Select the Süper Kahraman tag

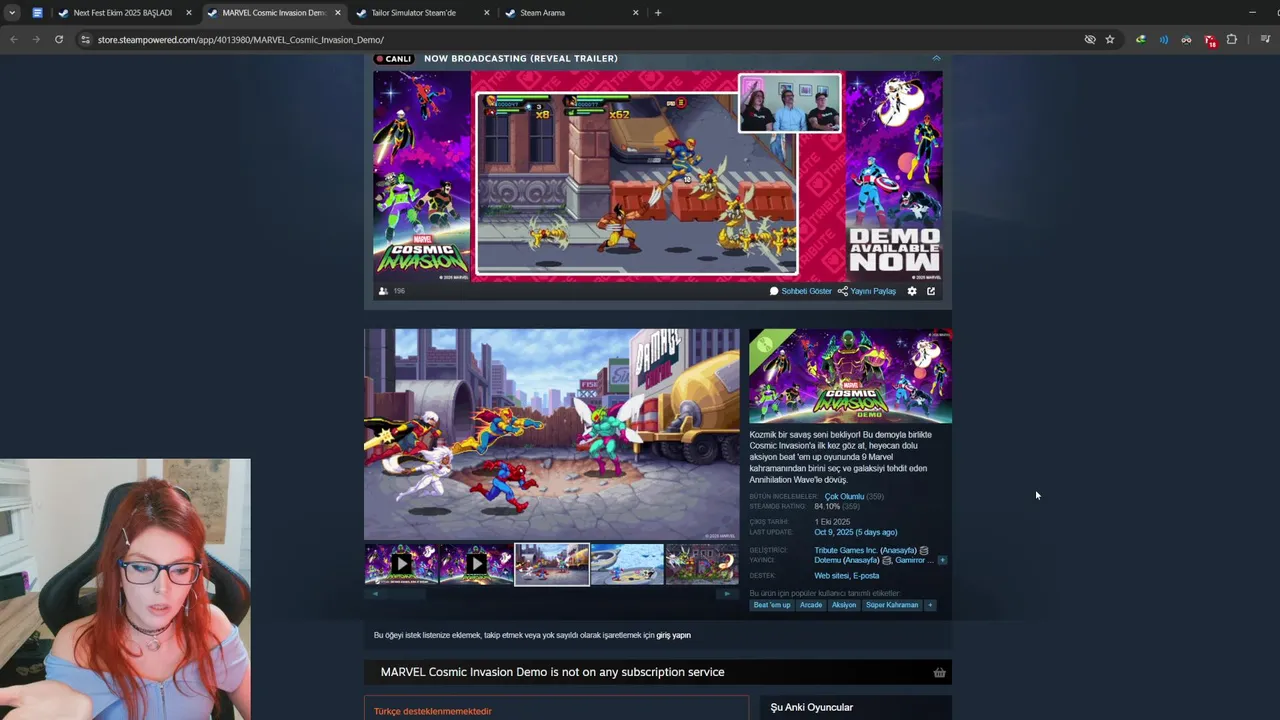(x=892, y=605)
